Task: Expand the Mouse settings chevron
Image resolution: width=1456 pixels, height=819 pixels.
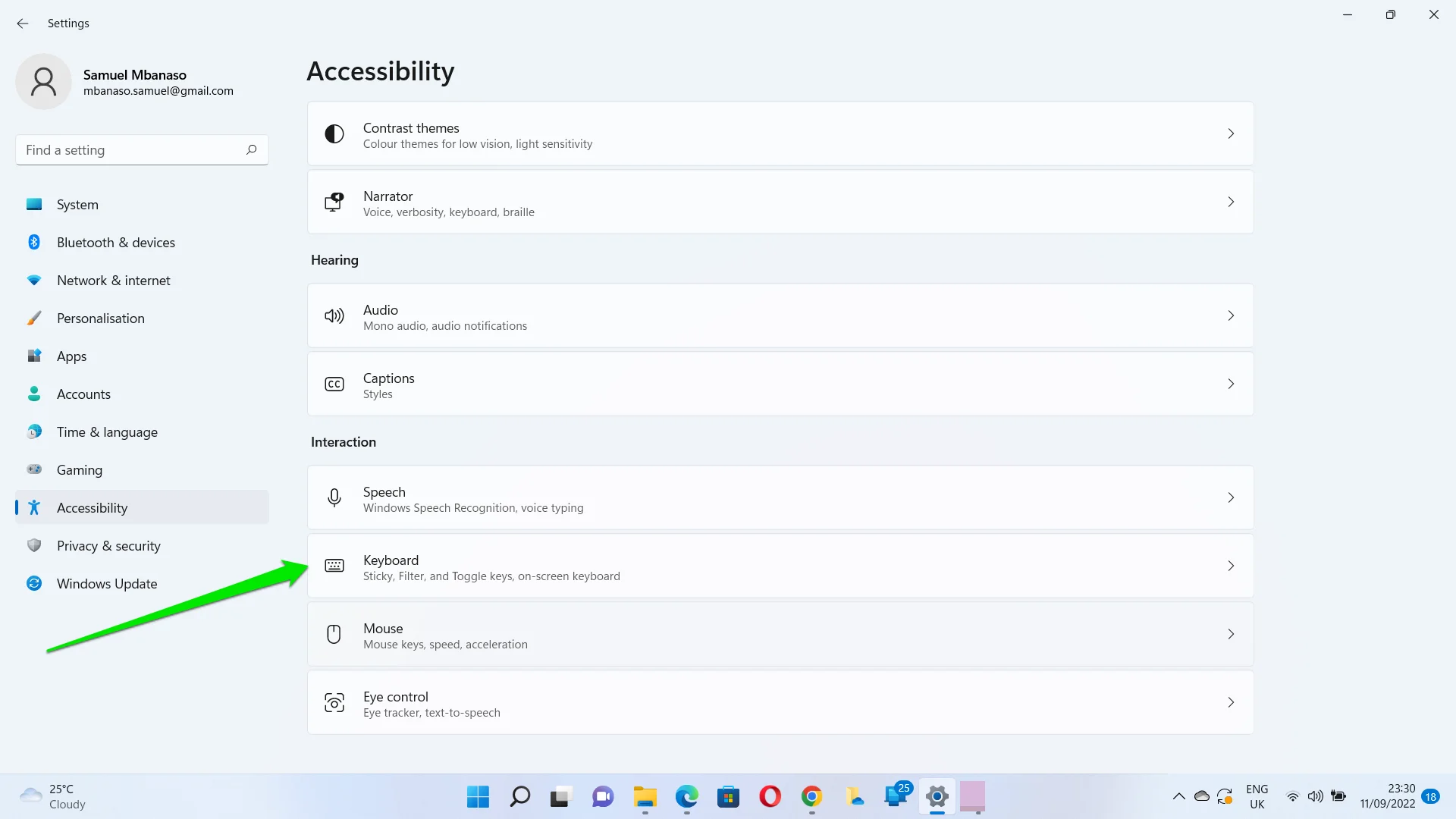Action: tap(1231, 634)
